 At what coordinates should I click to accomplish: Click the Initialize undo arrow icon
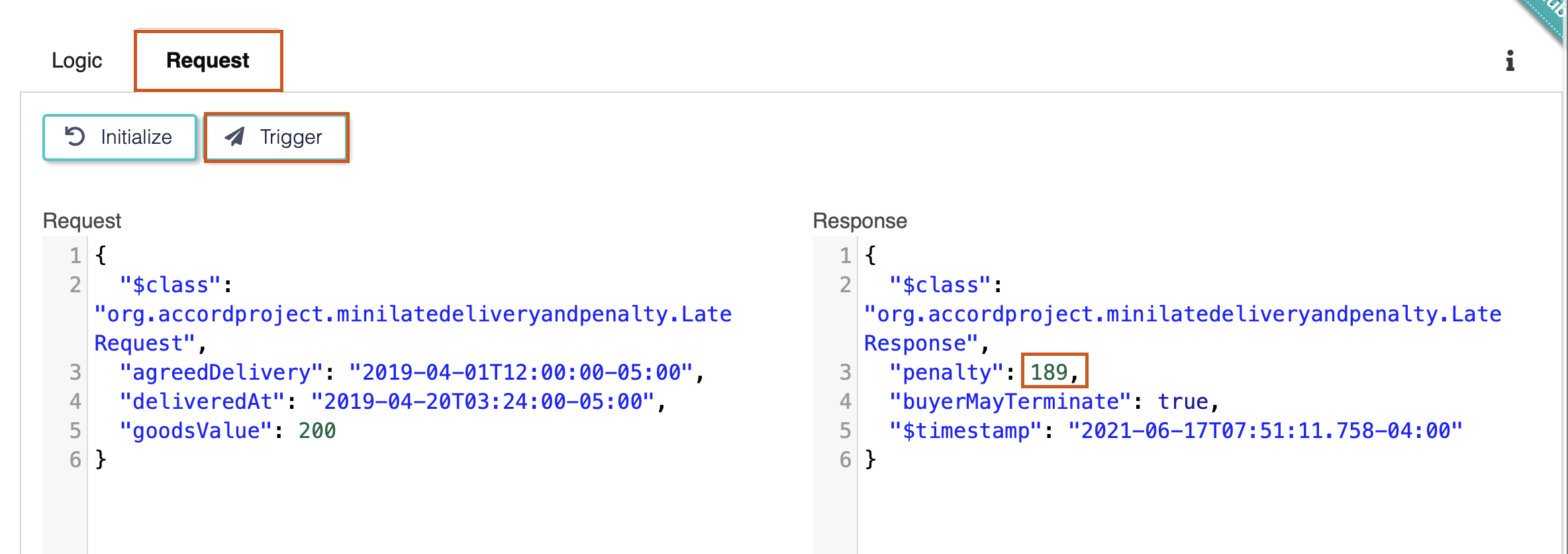75,137
